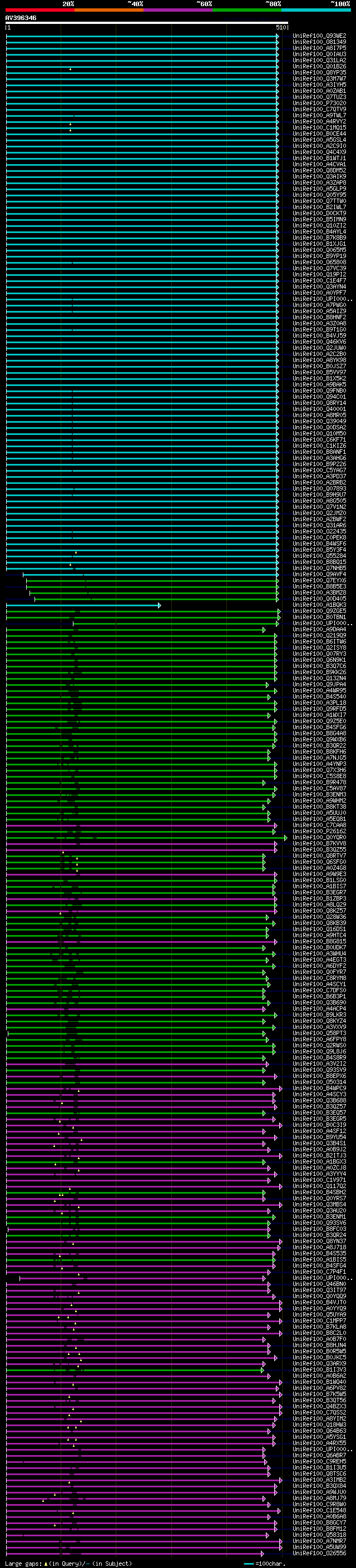
Task: Select the UniRef100_A4CVA1 label
Action: coord(319,164)
